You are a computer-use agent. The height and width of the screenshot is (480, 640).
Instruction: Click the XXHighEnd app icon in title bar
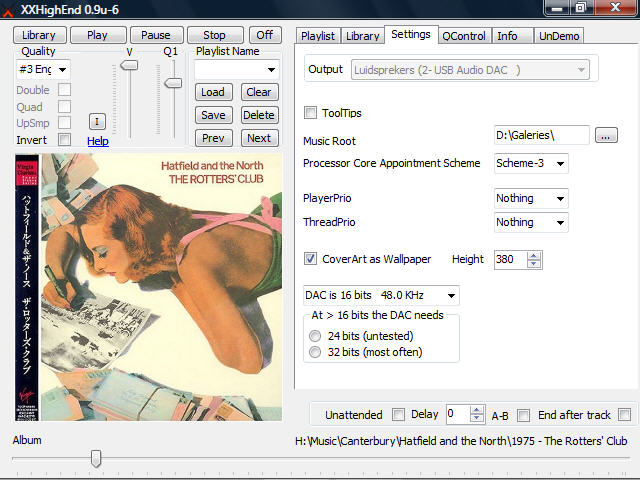[7, 11]
